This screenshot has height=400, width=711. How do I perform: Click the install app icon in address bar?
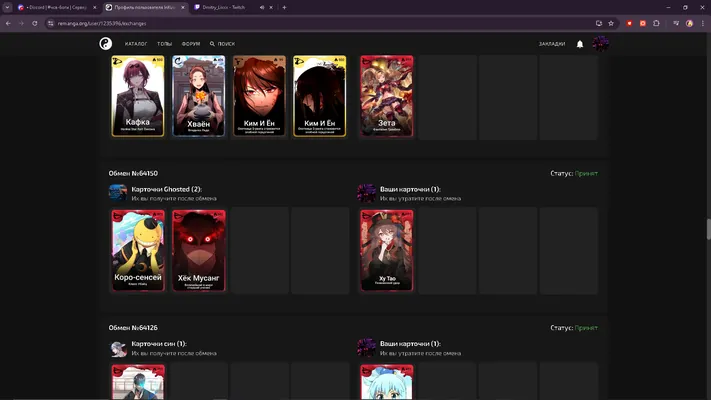(x=599, y=23)
